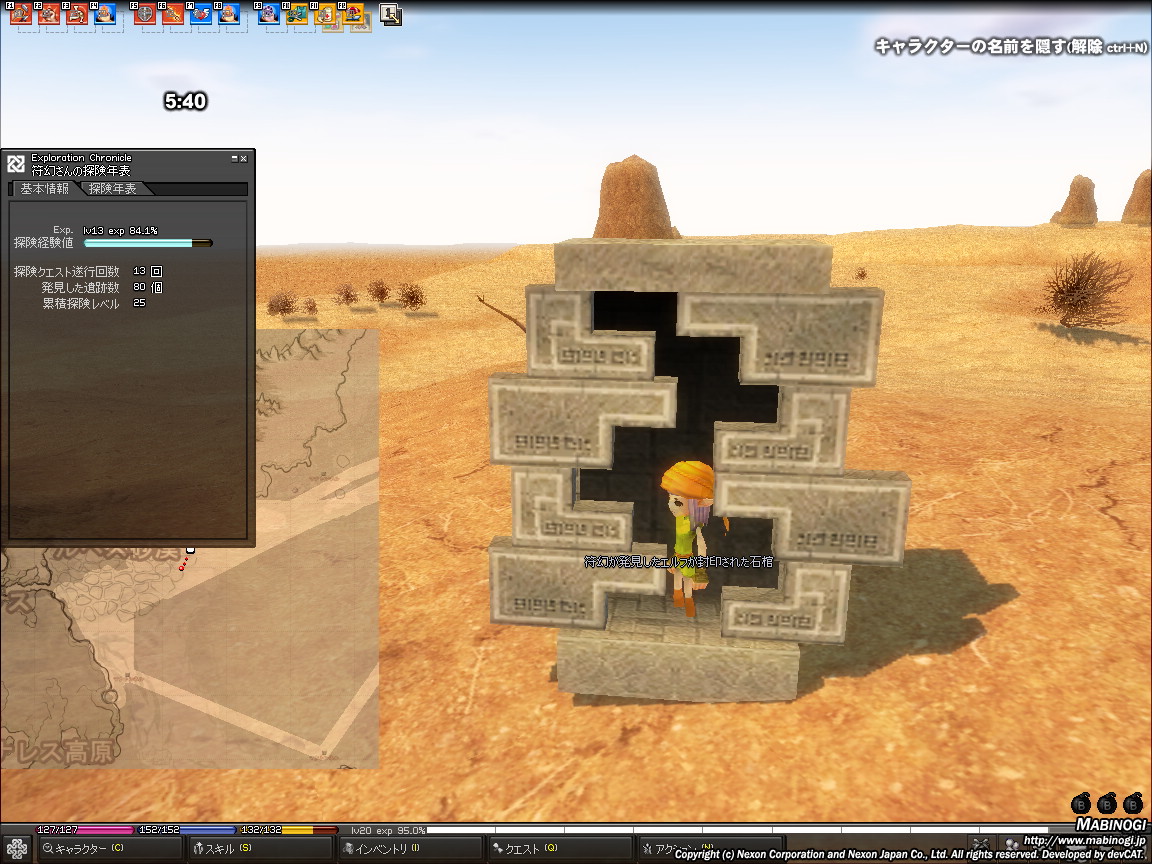1152x864 pixels.
Task: Click the Exploration Chronicle window emblem icon
Action: coord(16,163)
